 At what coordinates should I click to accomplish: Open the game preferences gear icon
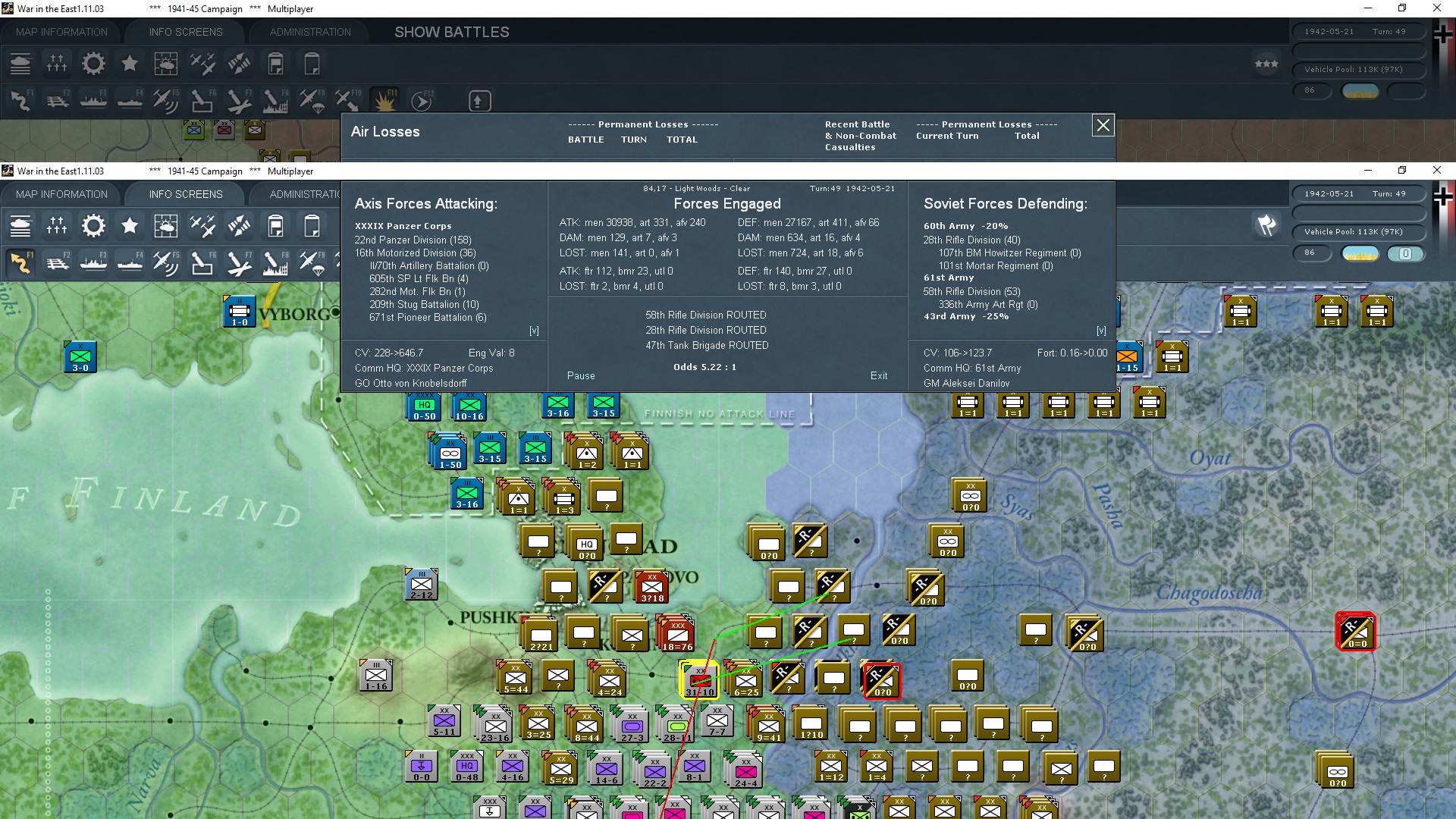tap(93, 225)
